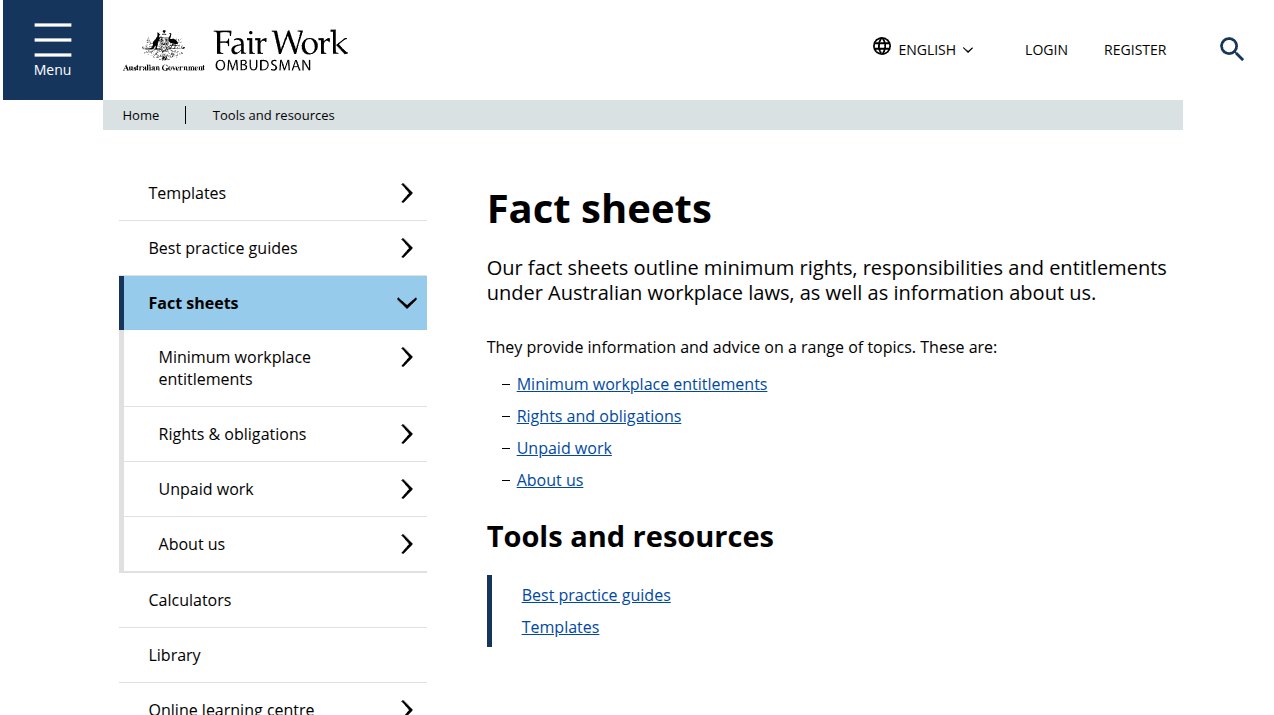This screenshot has width=1274, height=715.
Task: Open the Templates link under Tools and resources
Action: (x=560, y=627)
